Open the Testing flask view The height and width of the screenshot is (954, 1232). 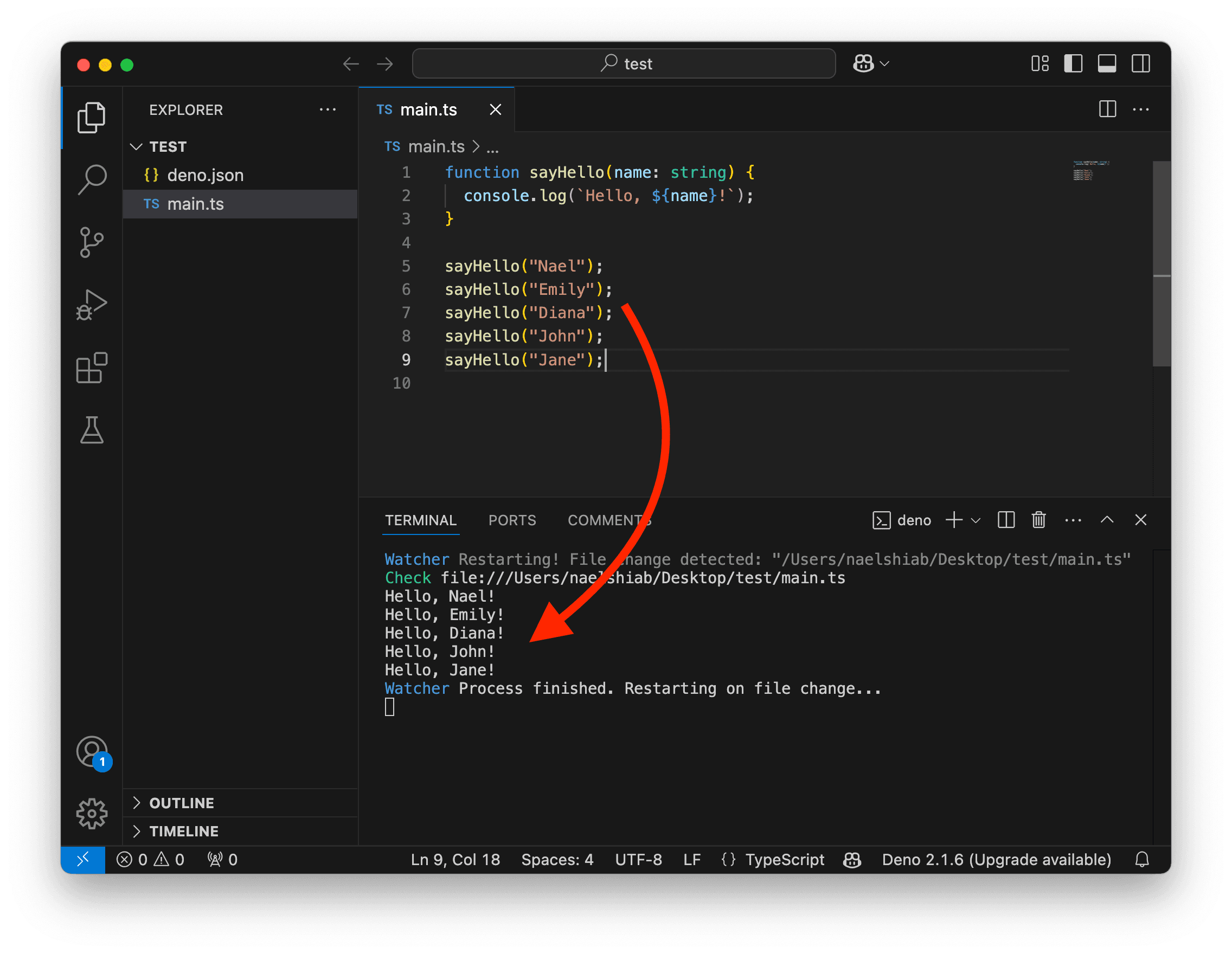pos(92,430)
